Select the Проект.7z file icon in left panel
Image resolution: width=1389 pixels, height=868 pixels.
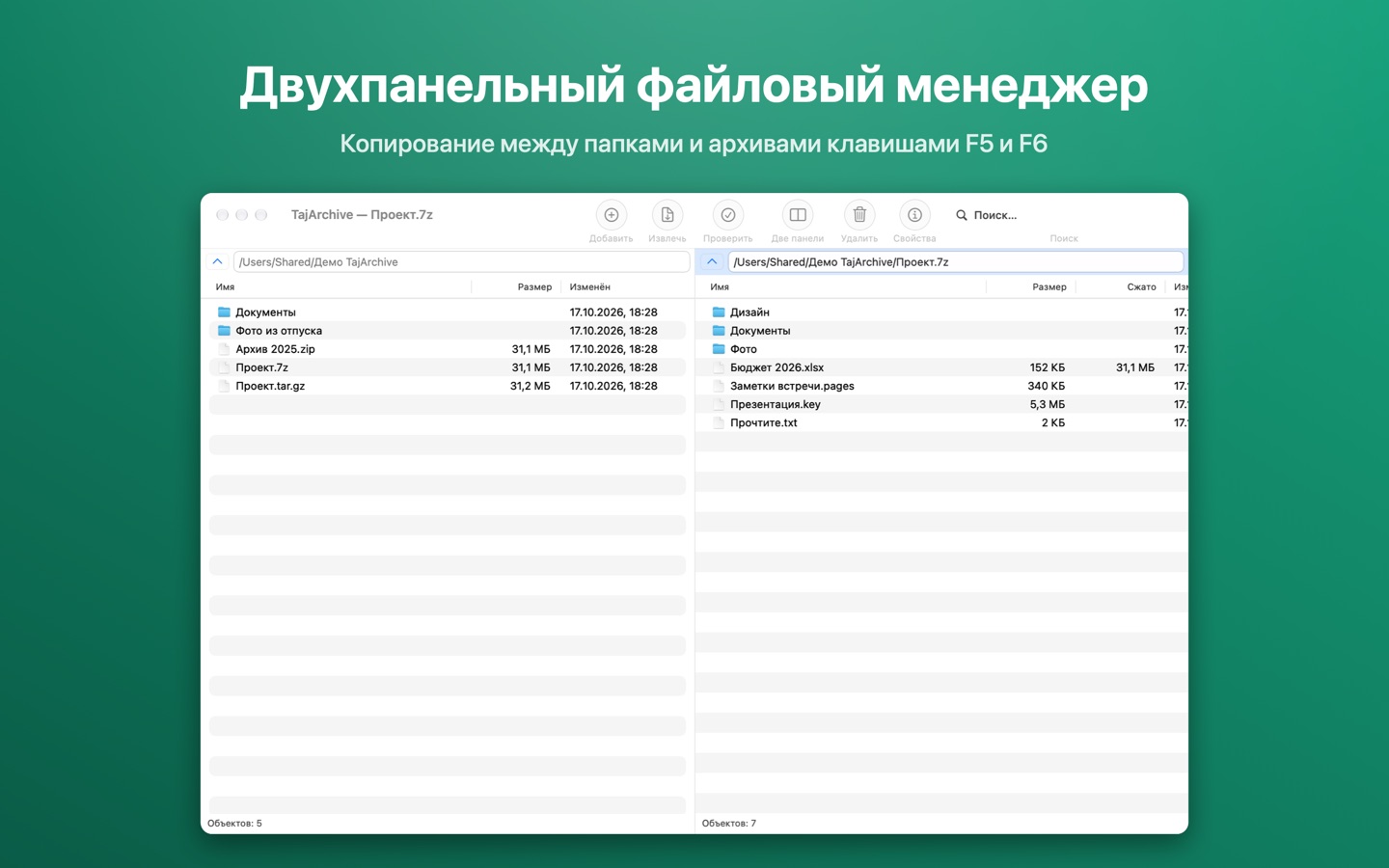click(224, 367)
